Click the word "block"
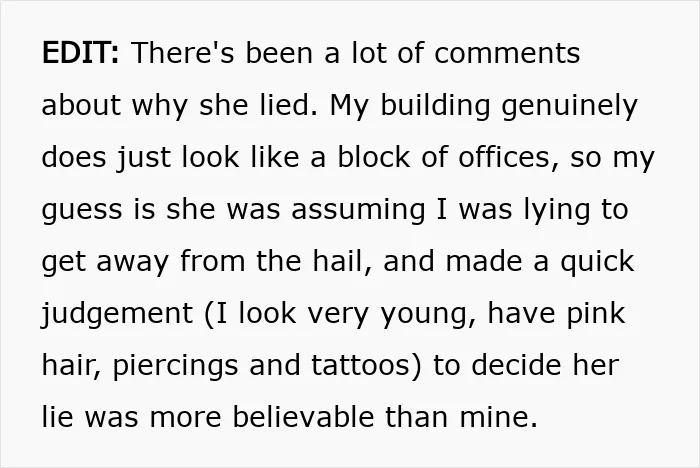700x468 pixels. coord(374,156)
